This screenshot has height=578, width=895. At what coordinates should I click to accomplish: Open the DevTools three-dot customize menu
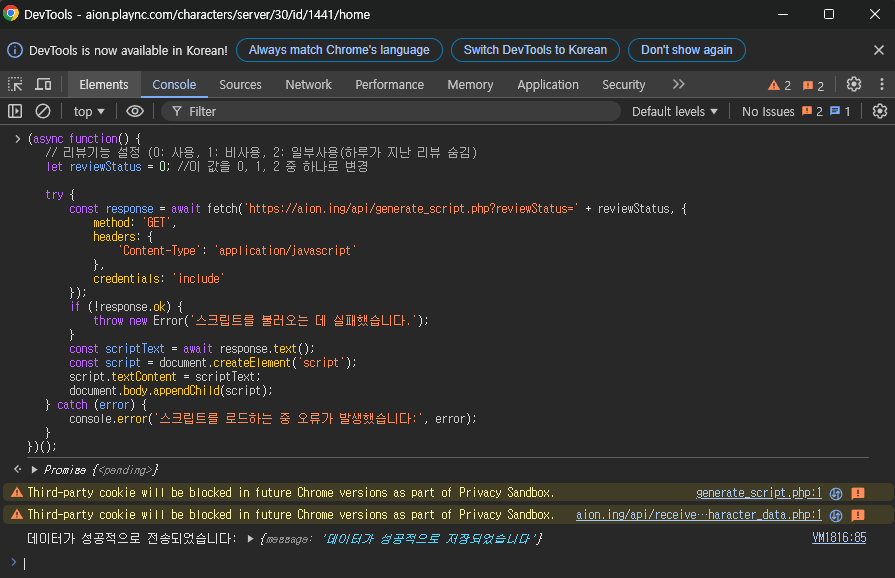879,85
